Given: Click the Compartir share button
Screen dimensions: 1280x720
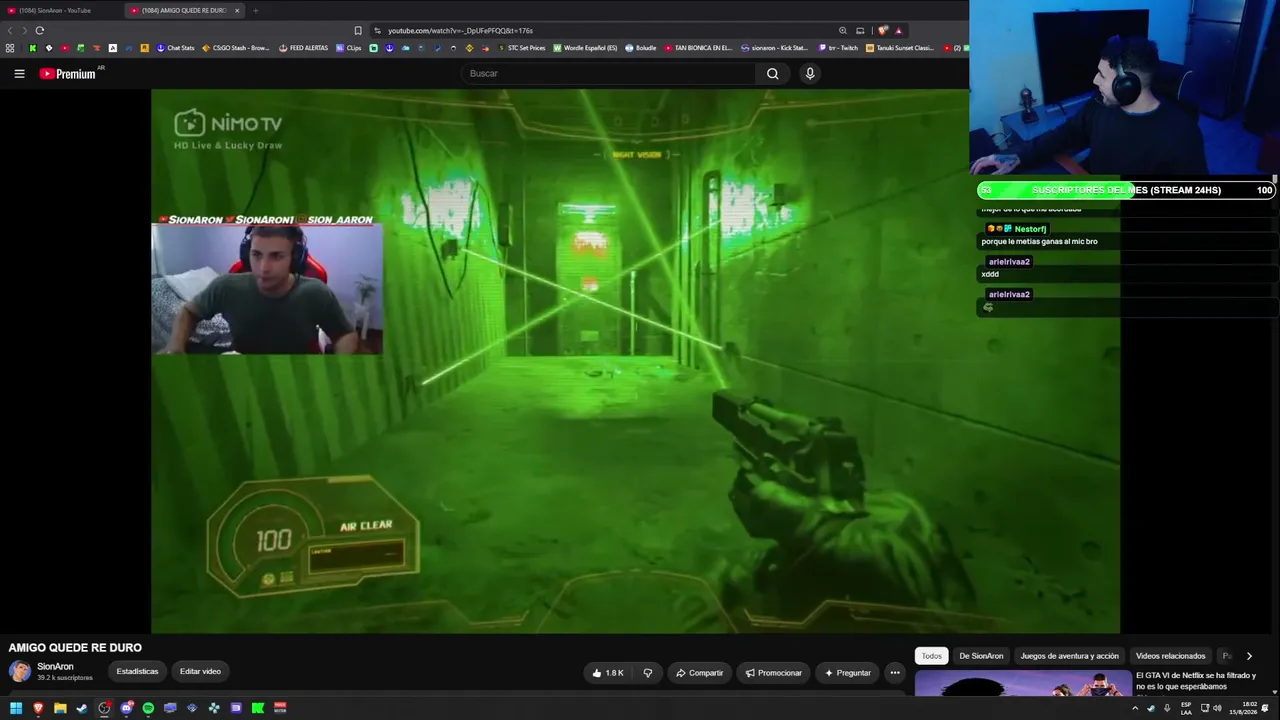Looking at the screenshot, I should click(699, 673).
